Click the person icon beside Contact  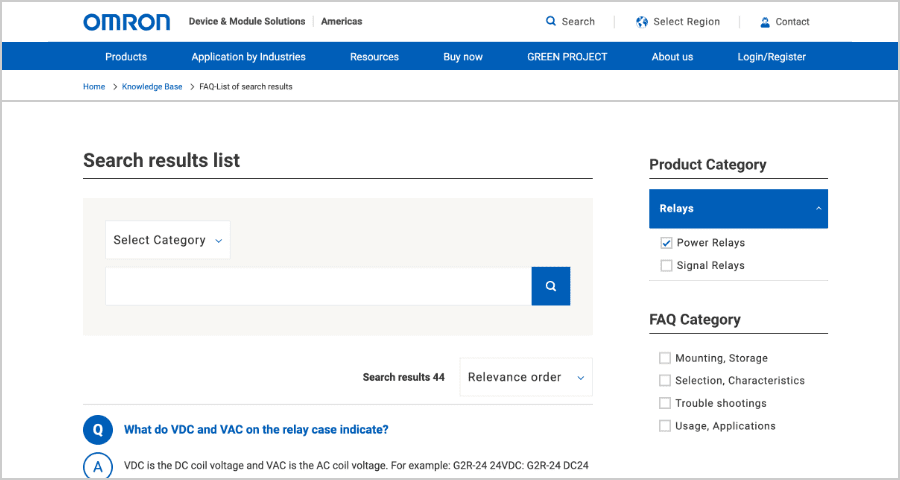point(765,22)
